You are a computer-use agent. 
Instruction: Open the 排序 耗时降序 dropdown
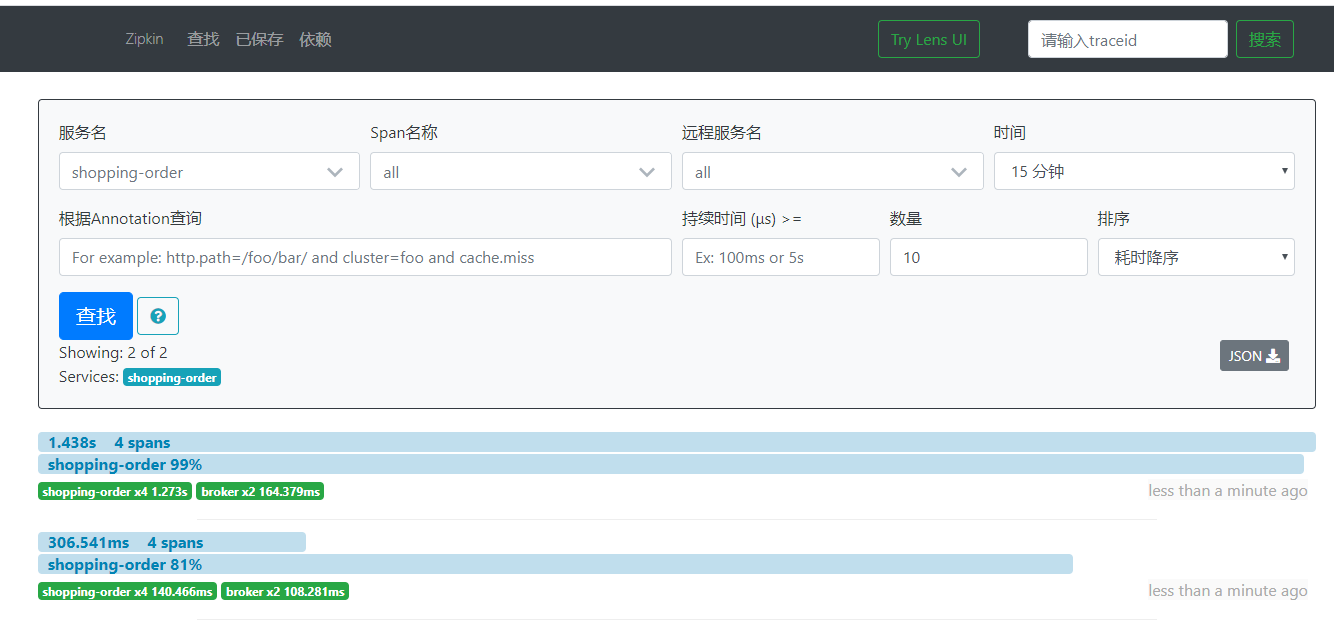coord(1196,257)
